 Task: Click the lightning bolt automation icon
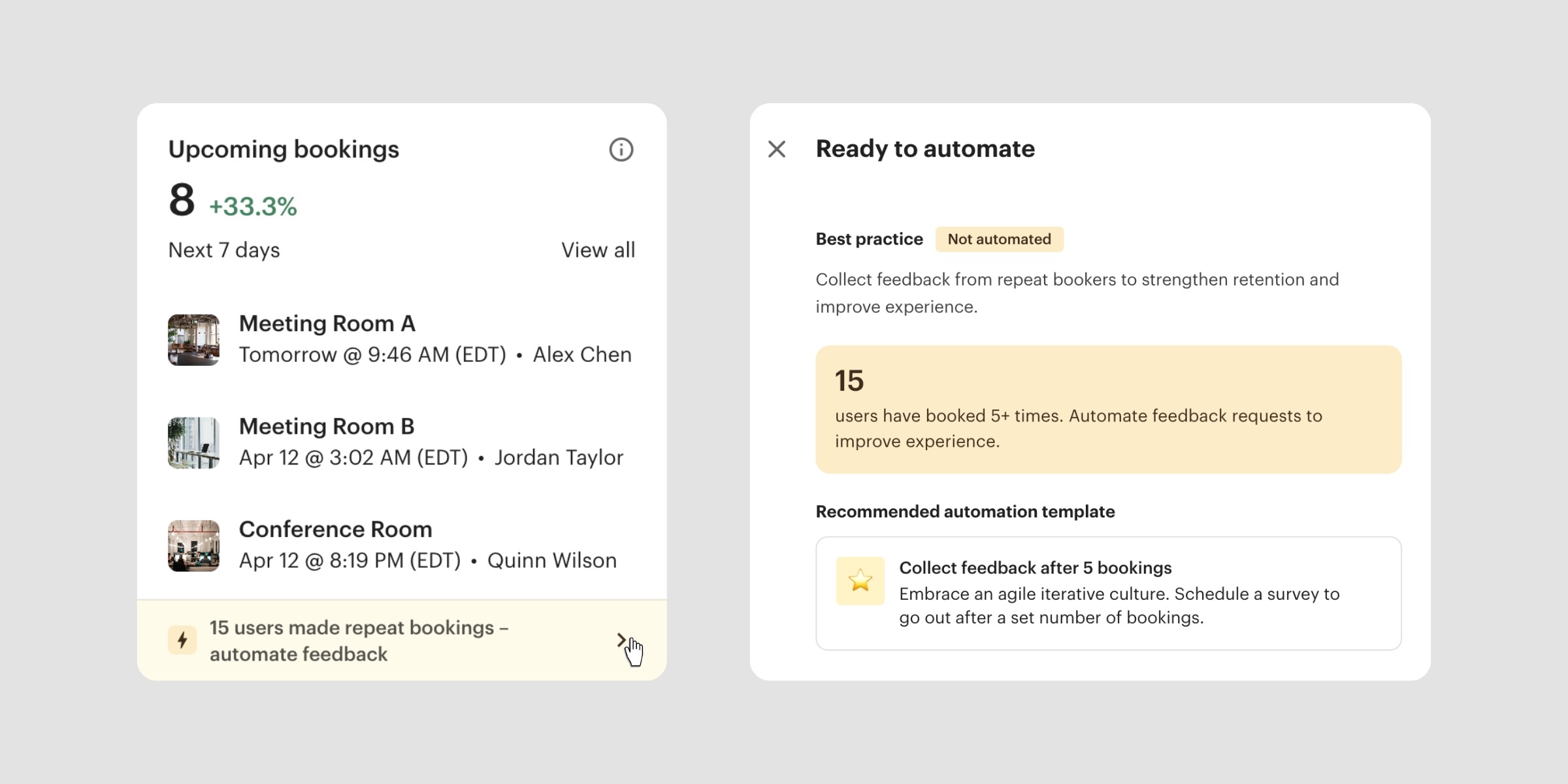(x=182, y=640)
